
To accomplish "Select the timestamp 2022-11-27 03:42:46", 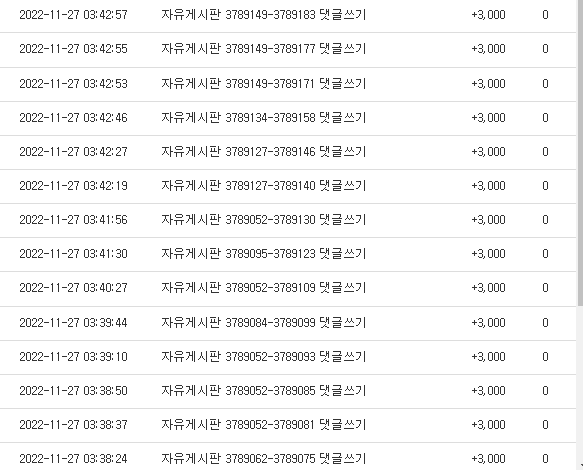I will pyautogui.click(x=73, y=118).
